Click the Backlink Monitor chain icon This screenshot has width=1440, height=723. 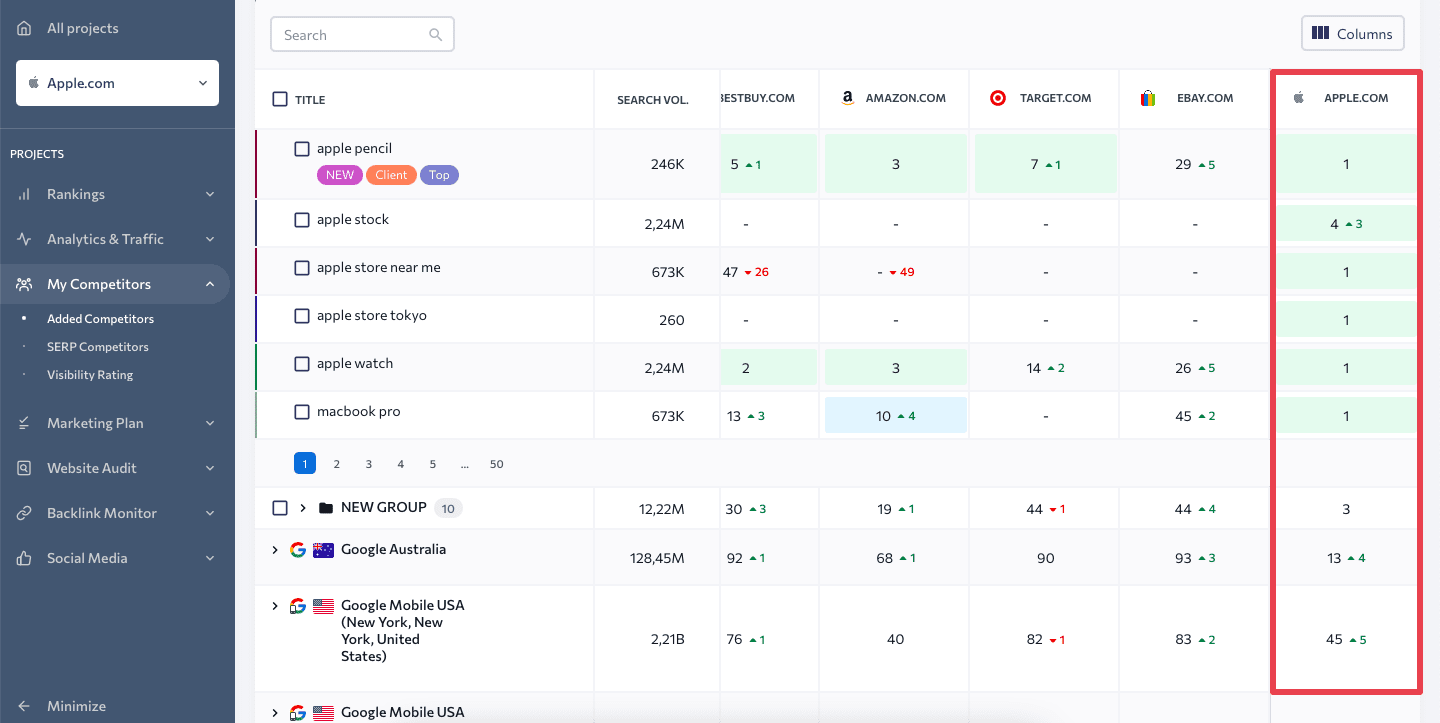[24, 513]
